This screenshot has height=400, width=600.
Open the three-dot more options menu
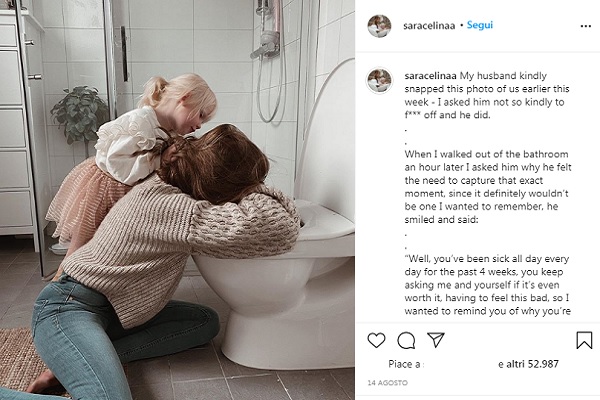pyautogui.click(x=585, y=26)
